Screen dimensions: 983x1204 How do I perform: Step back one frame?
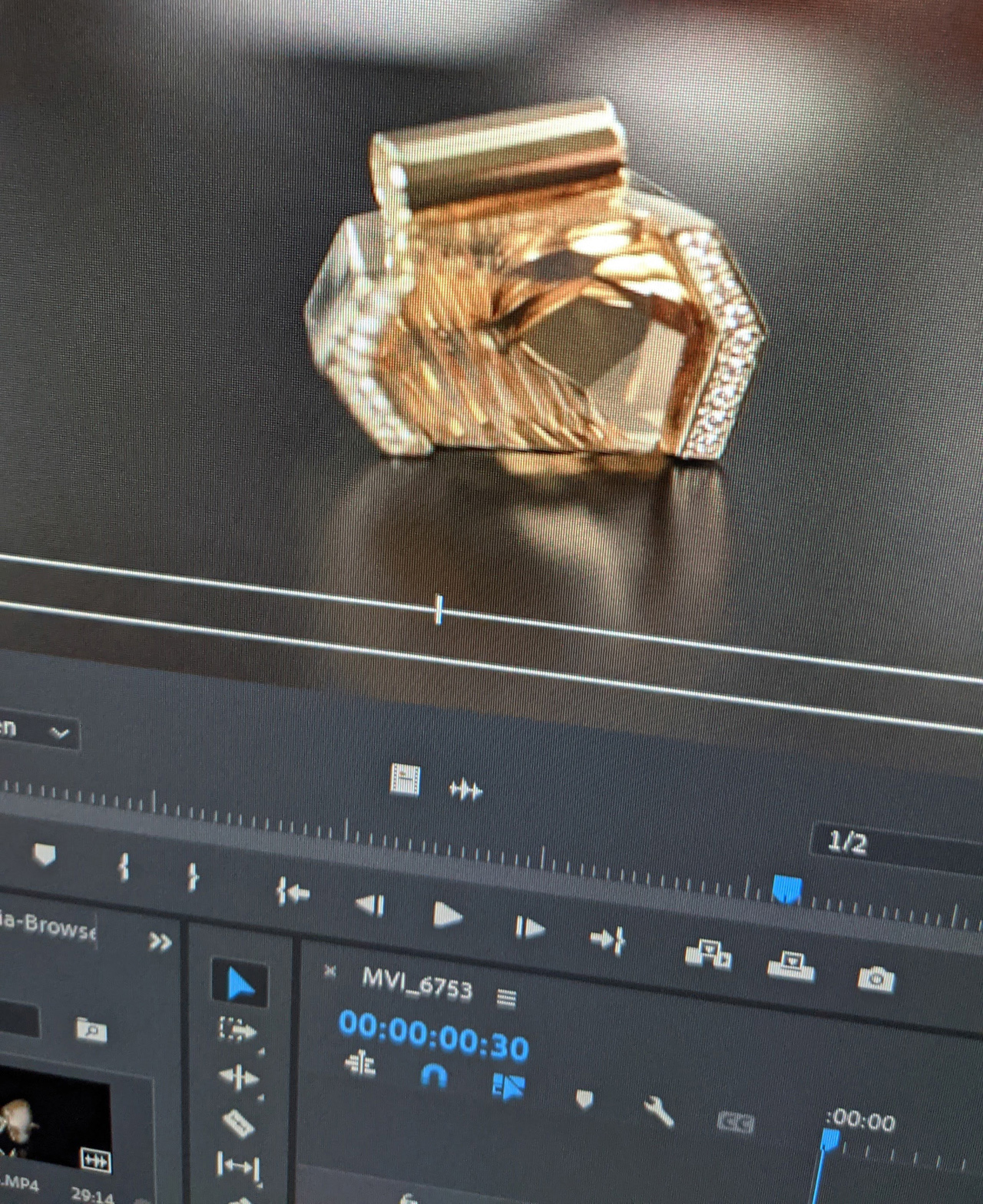(370, 905)
